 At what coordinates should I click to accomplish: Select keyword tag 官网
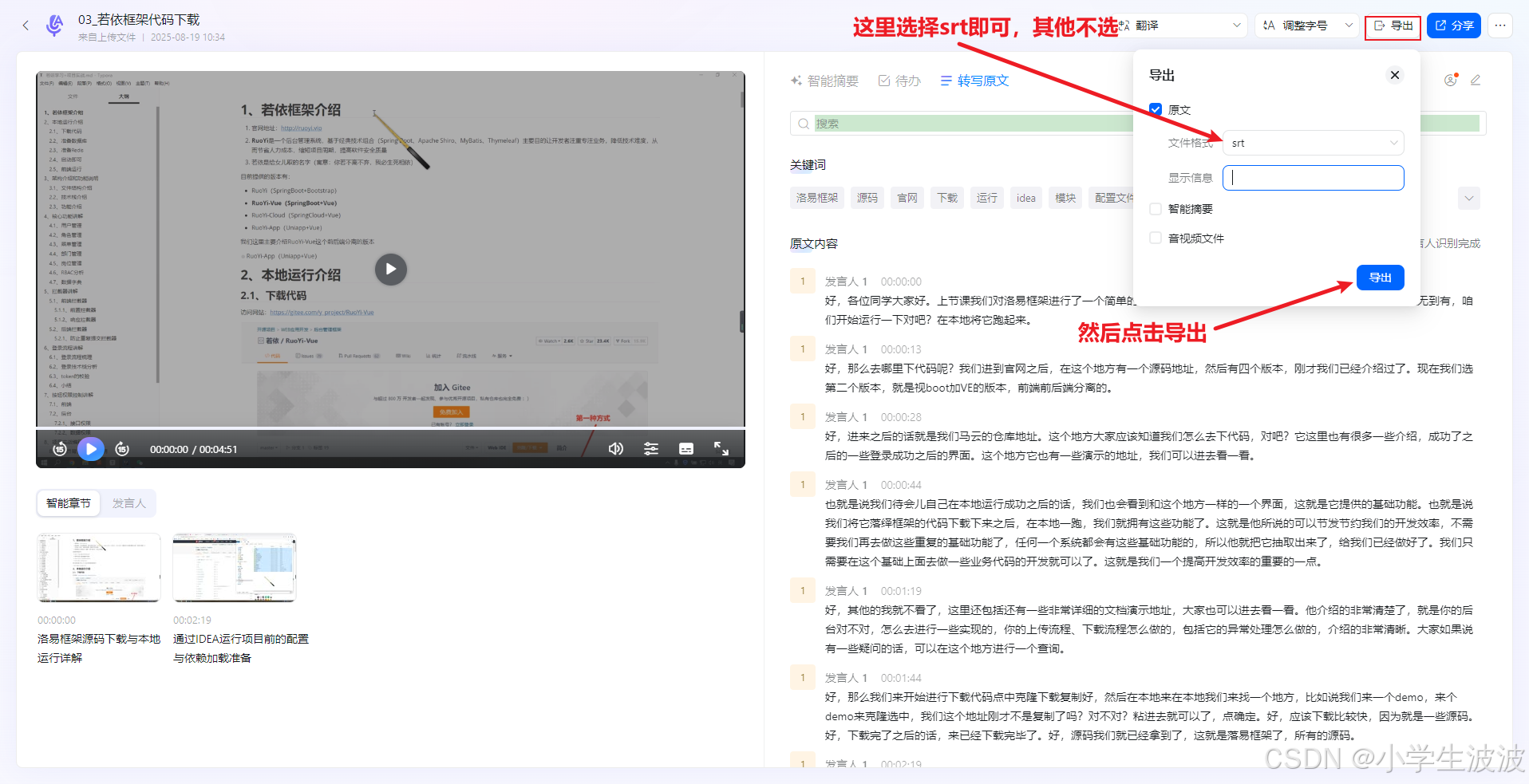click(907, 198)
